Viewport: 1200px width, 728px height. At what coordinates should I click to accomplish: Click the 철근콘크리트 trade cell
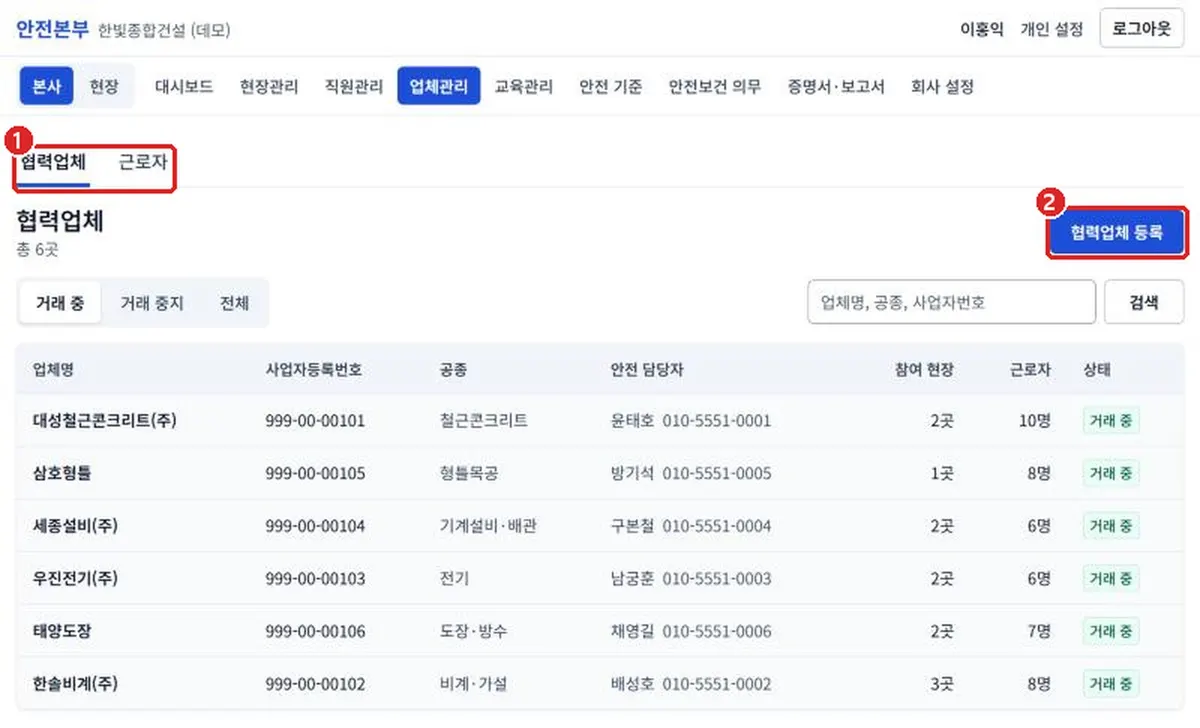pos(483,421)
